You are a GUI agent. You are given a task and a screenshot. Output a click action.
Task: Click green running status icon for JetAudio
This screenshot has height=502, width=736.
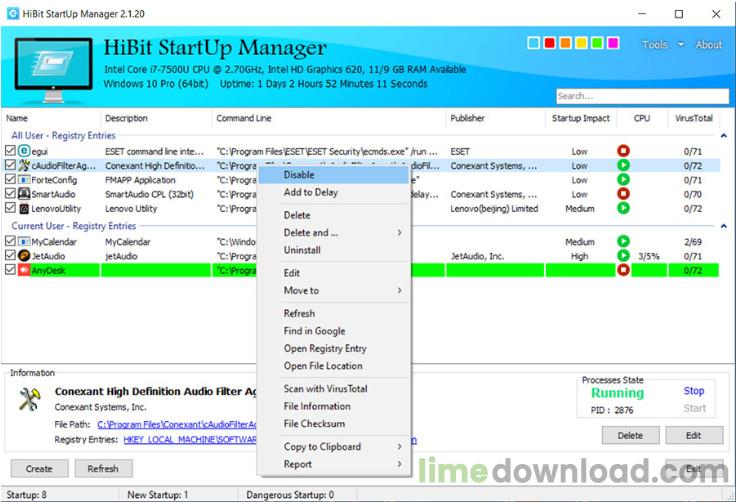click(623, 255)
